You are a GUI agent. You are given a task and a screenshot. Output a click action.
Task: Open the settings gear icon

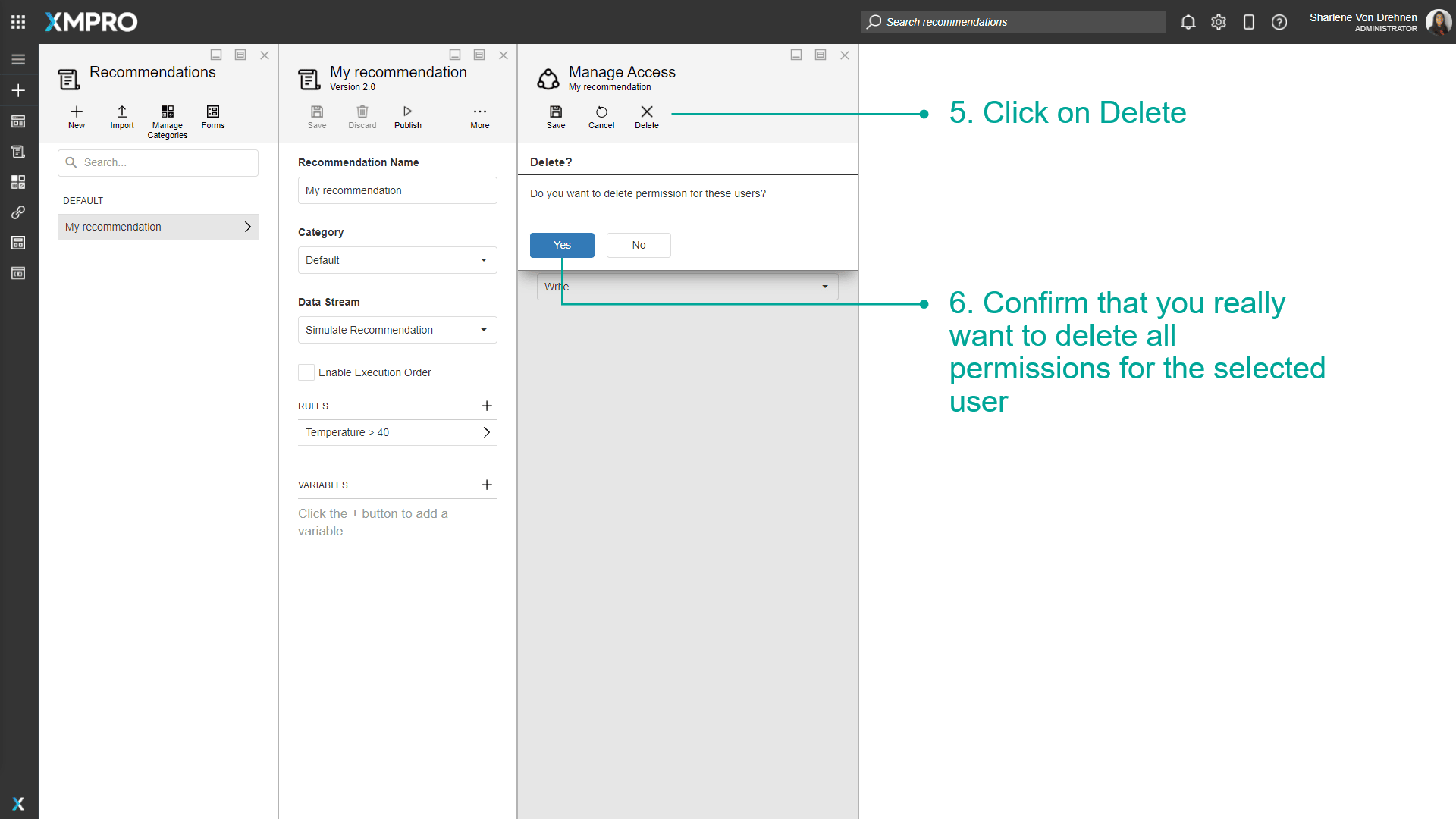tap(1218, 22)
